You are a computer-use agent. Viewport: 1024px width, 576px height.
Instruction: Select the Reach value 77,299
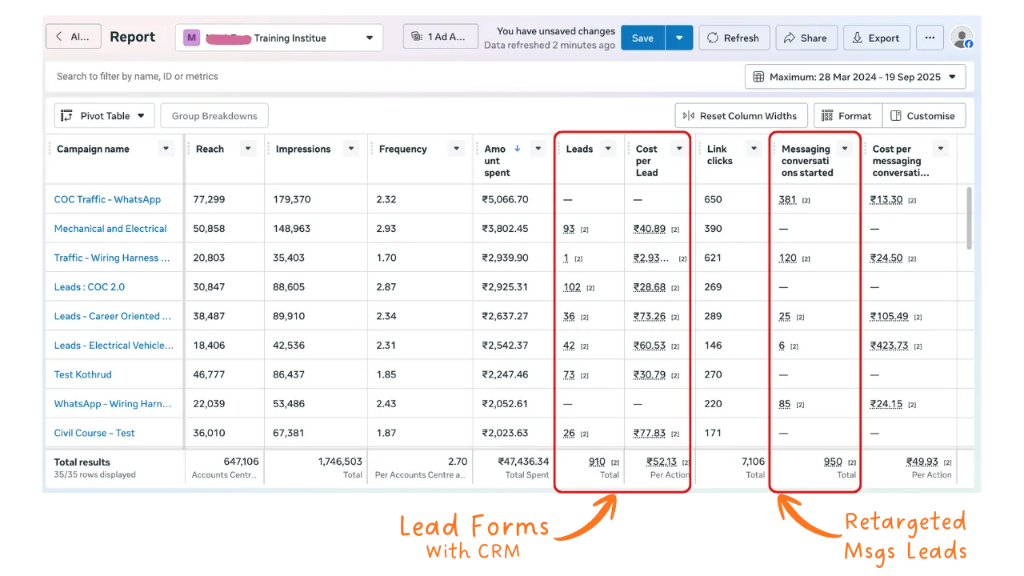[x=209, y=199]
